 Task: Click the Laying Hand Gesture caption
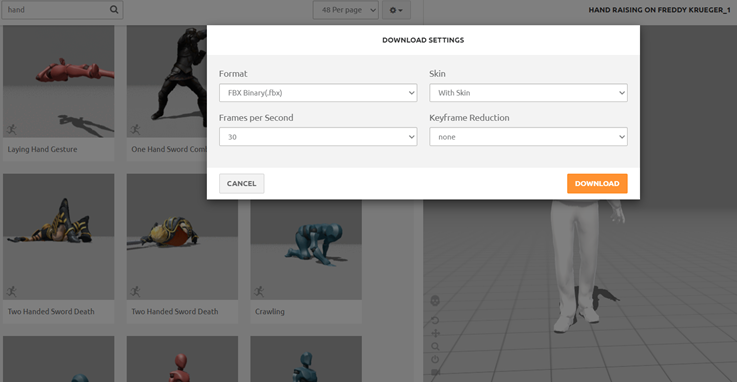tap(42, 149)
